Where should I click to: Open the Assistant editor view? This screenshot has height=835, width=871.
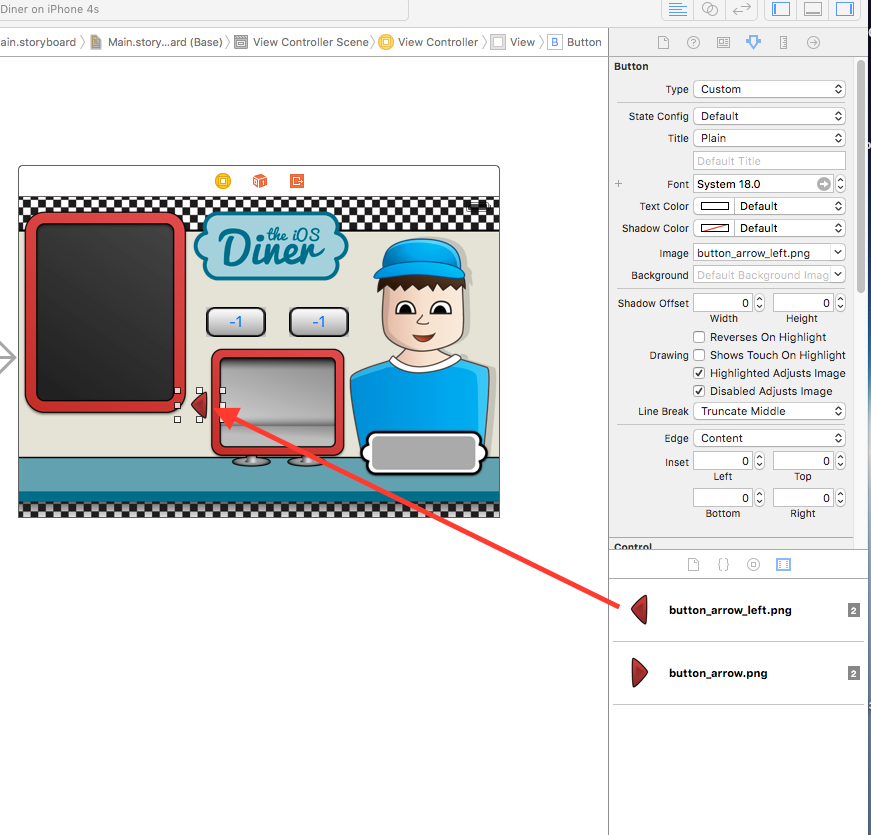[709, 9]
